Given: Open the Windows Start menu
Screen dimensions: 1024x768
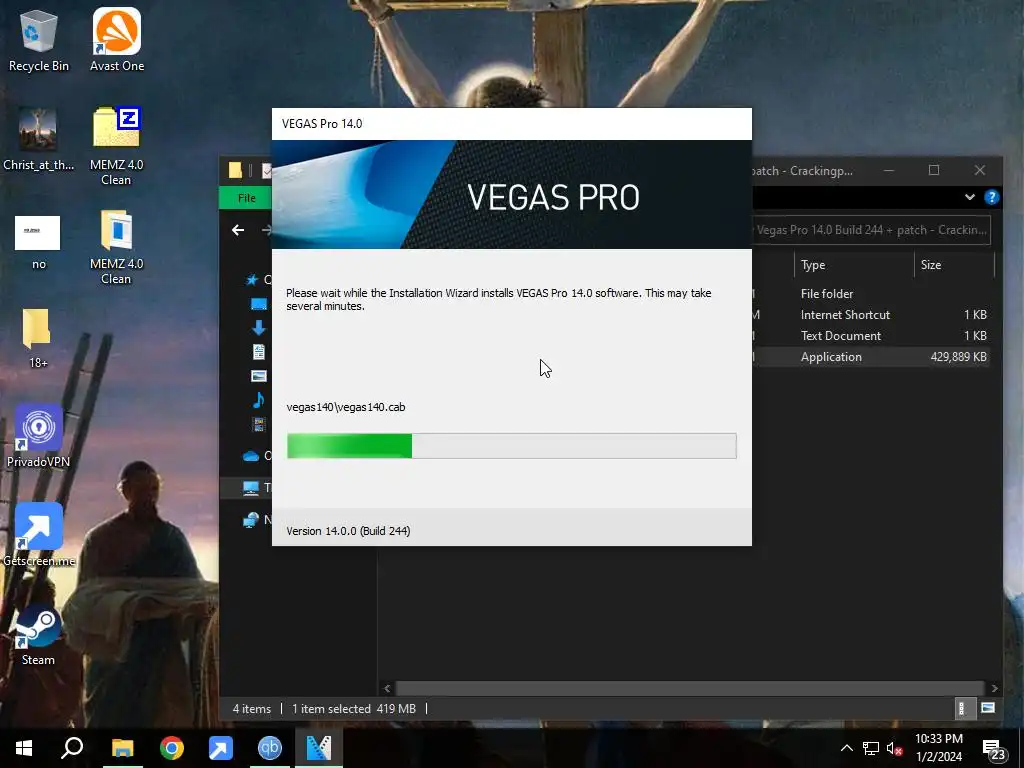Looking at the screenshot, I should coord(24,748).
